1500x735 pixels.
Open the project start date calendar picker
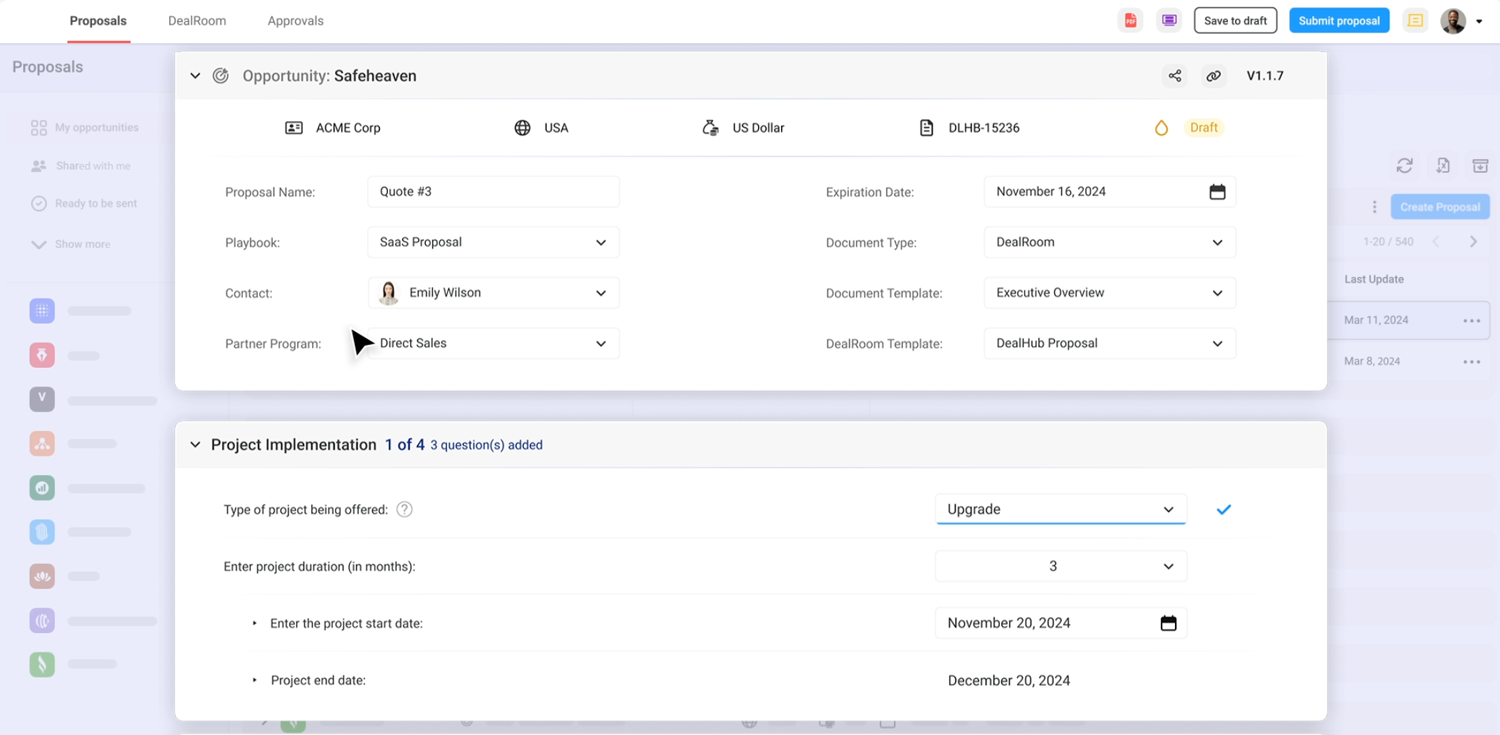[x=1169, y=622]
